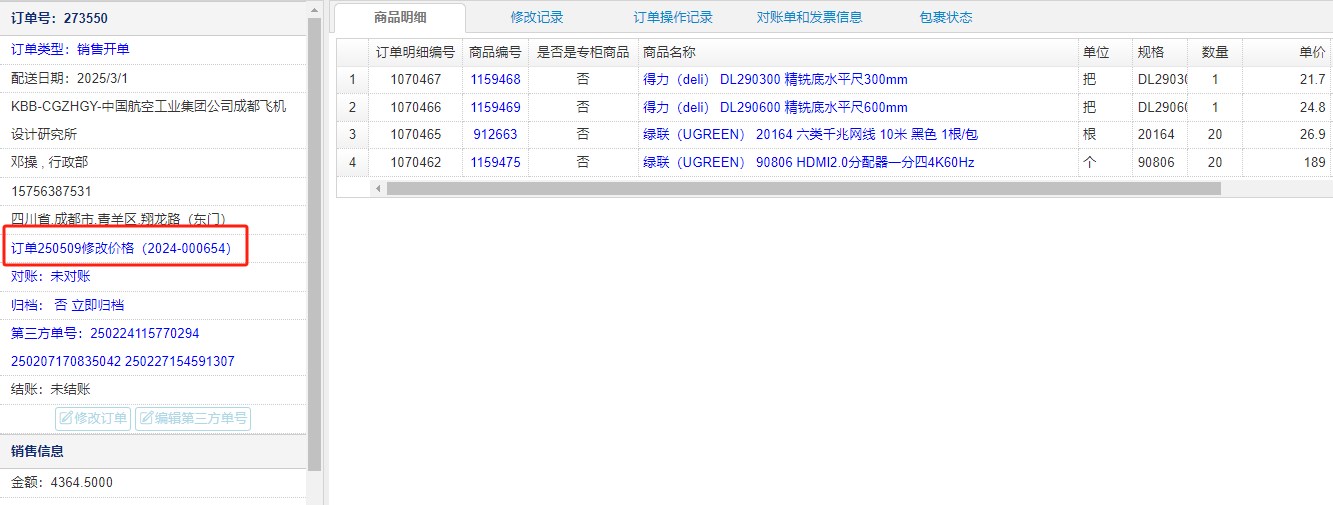Viewport: 1333px width, 505px height.
Task: Click the 销售信息 section header
Action: pyautogui.click(x=153, y=451)
